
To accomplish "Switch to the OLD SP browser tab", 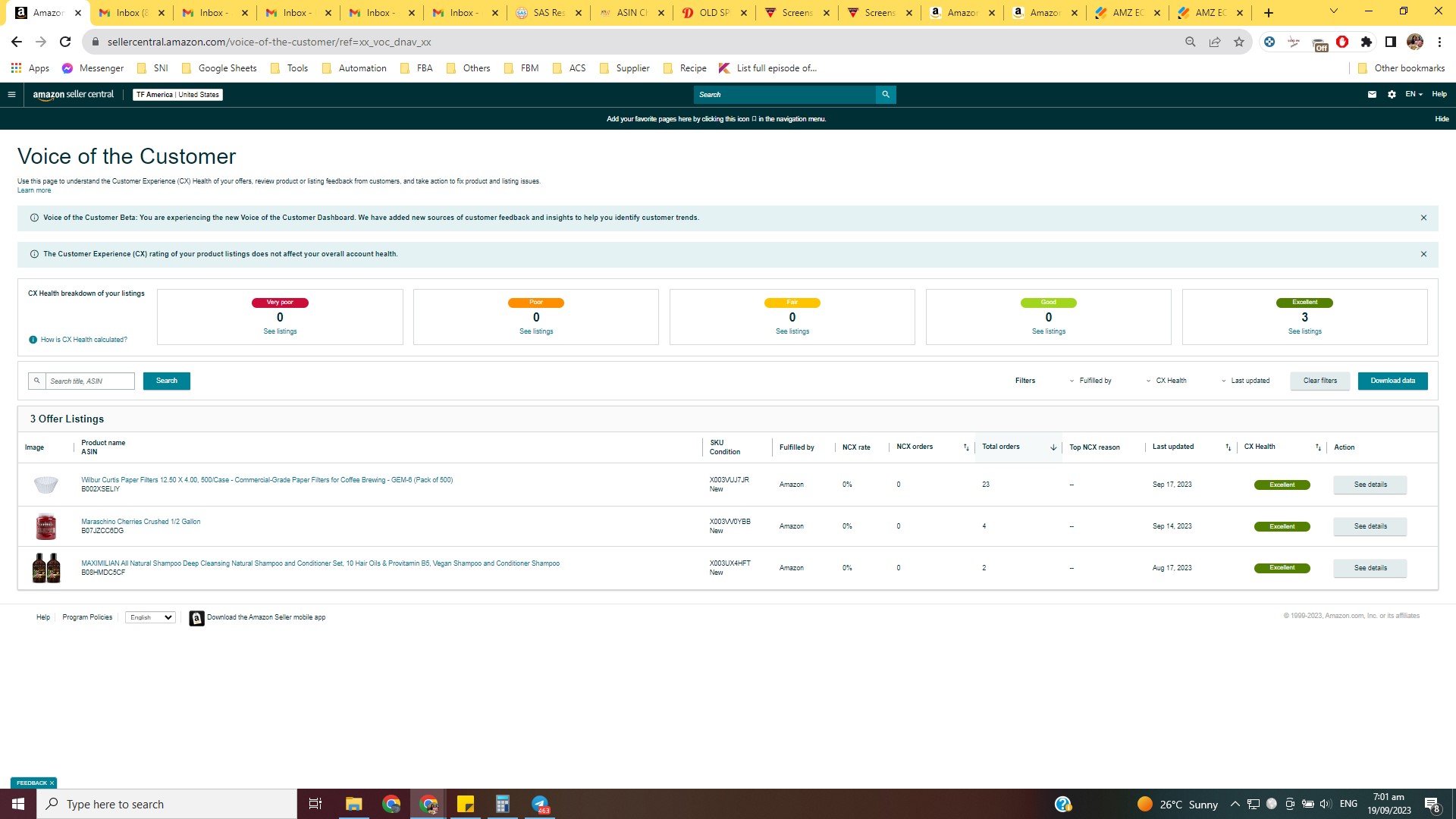I will coord(714,13).
